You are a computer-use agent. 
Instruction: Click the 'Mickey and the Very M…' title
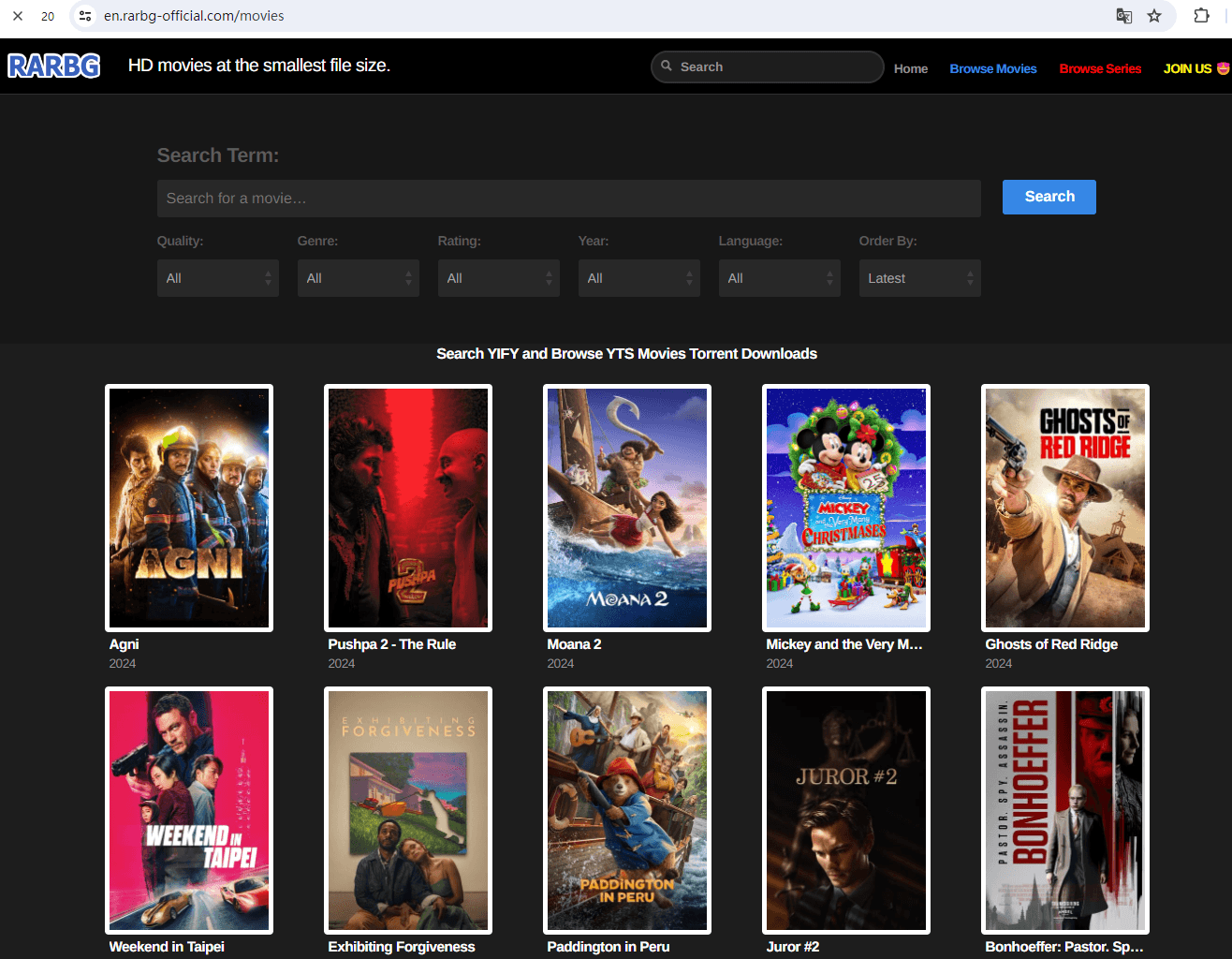click(844, 644)
